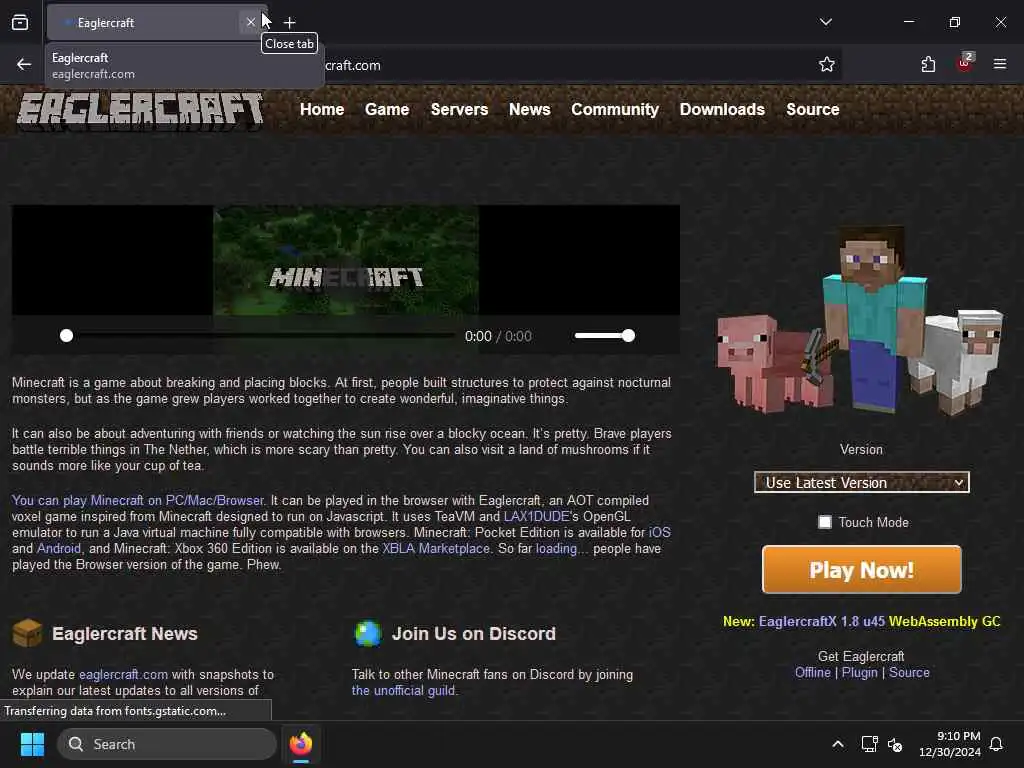Open the Extensions puzzle icon

[x=928, y=64]
